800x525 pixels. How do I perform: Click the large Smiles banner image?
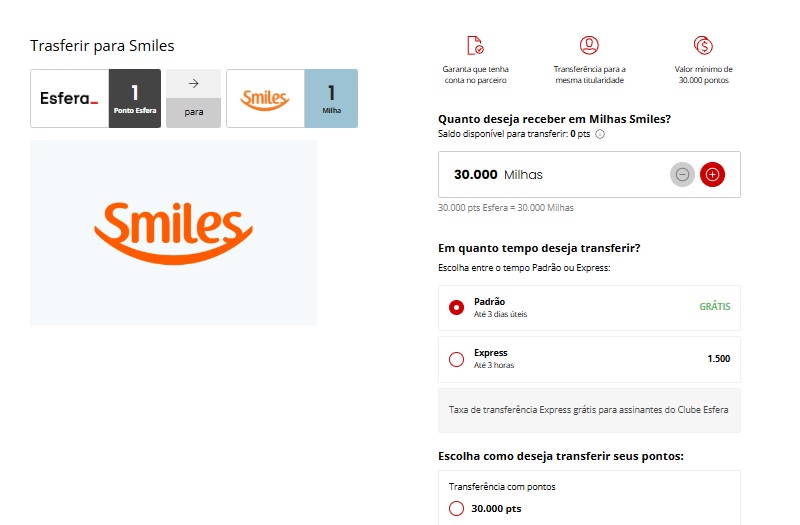(173, 232)
